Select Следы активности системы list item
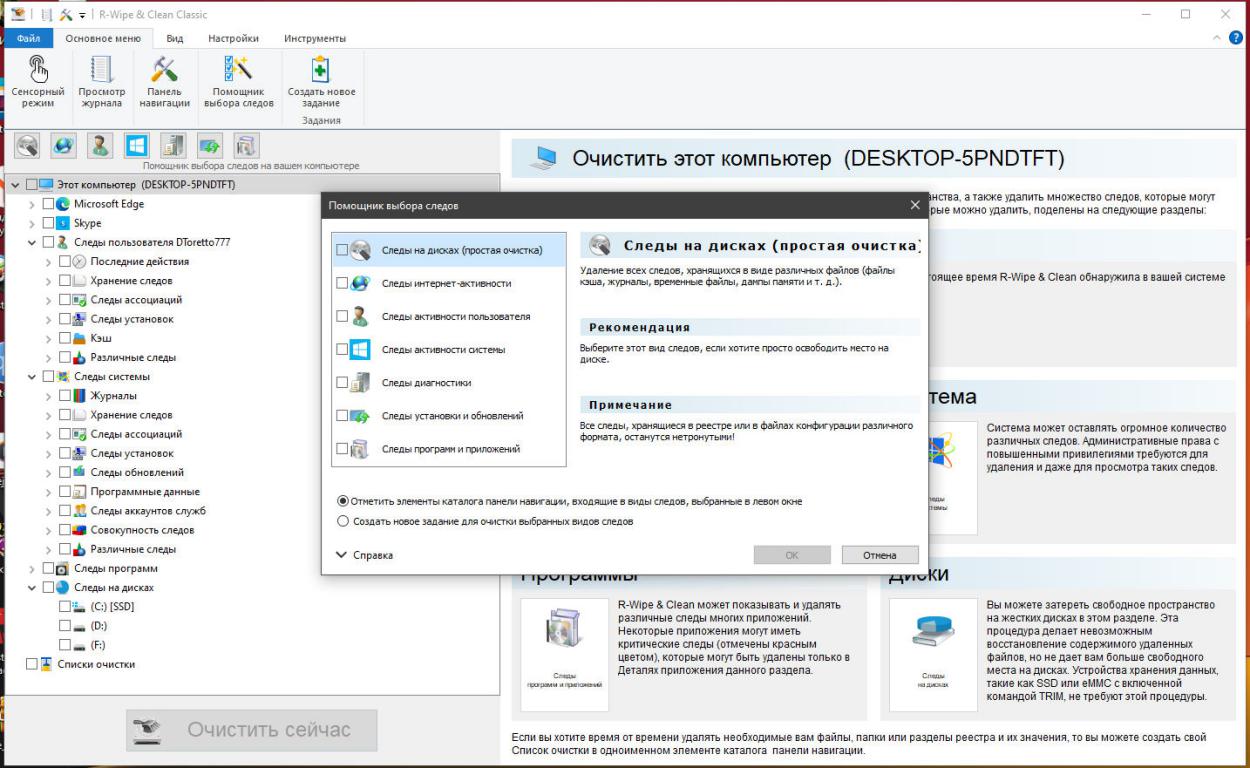 (443, 350)
